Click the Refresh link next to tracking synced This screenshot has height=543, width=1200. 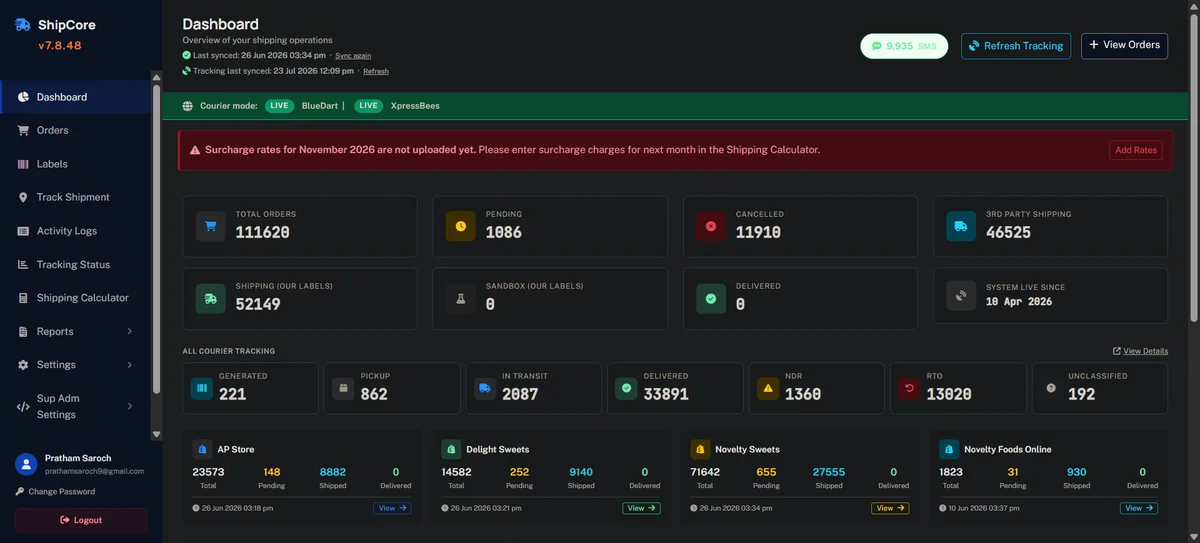[x=376, y=72]
